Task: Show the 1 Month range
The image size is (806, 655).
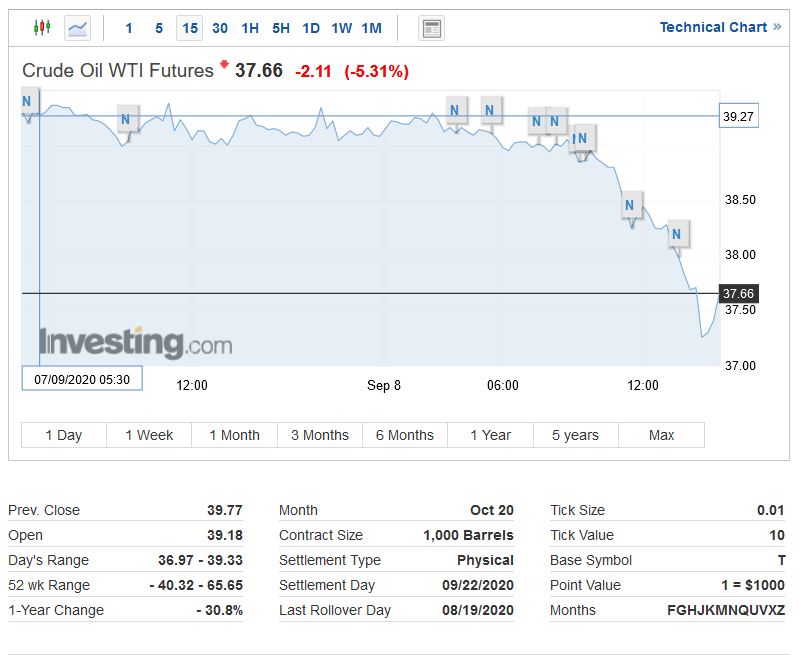Action: click(234, 435)
